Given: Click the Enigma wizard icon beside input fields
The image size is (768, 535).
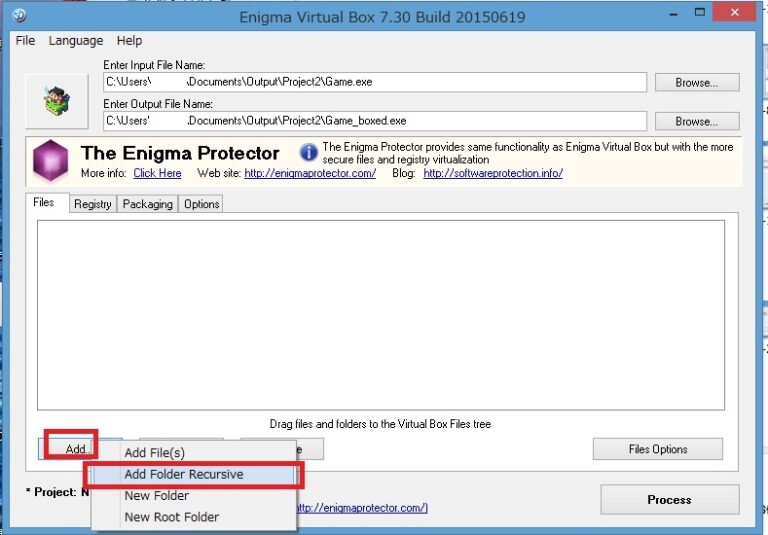Looking at the screenshot, I should (x=55, y=99).
